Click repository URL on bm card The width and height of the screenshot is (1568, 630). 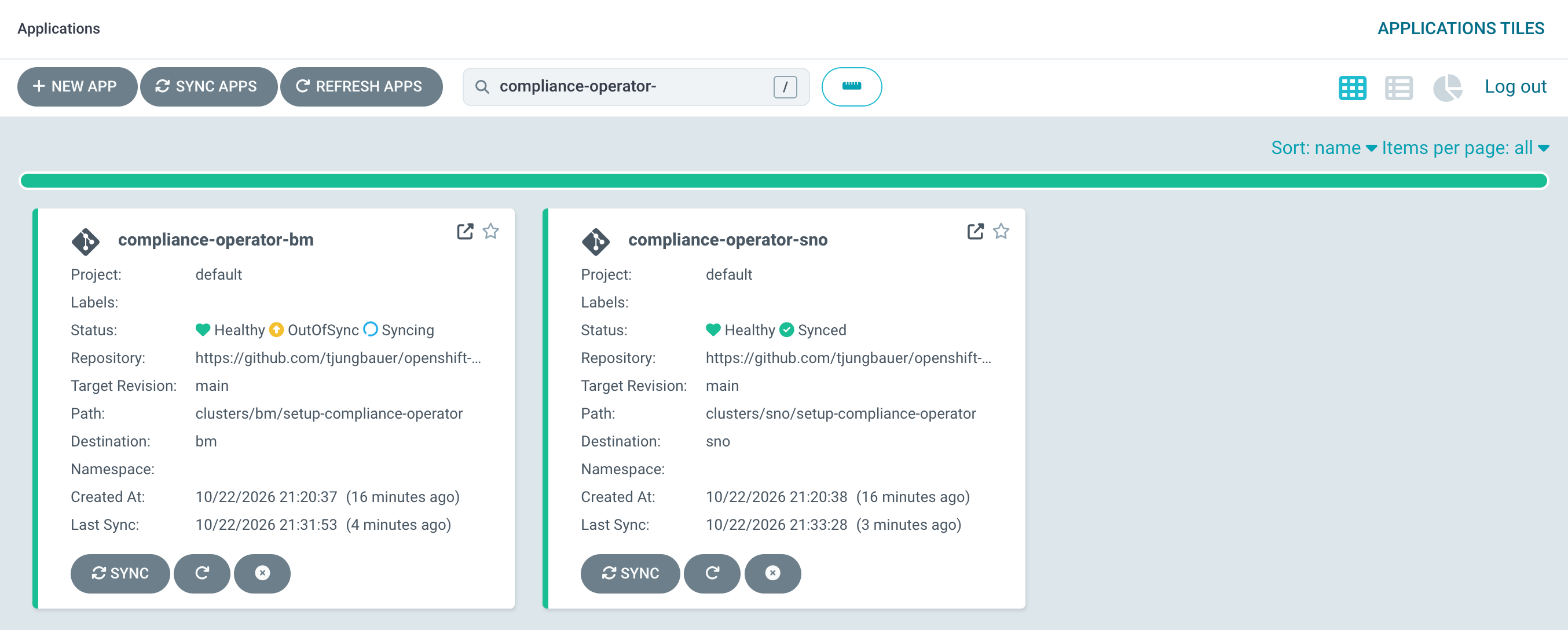[x=338, y=358]
